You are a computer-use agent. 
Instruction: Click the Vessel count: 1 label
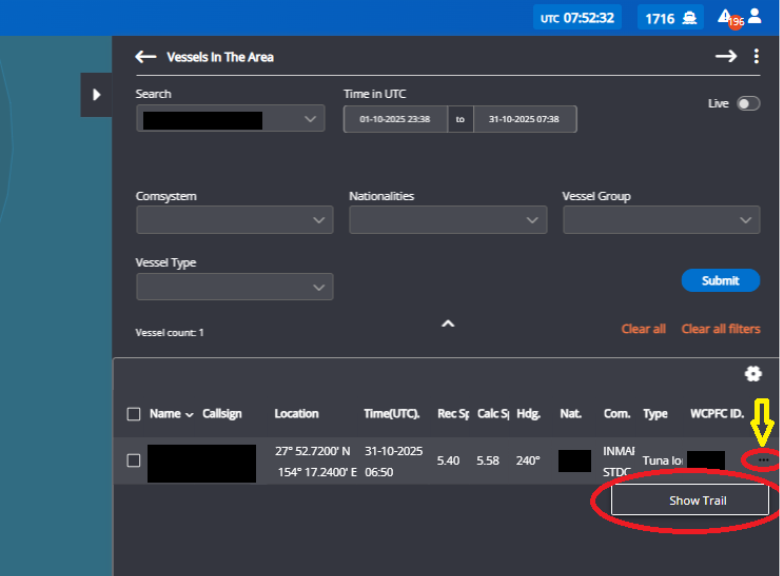170,332
